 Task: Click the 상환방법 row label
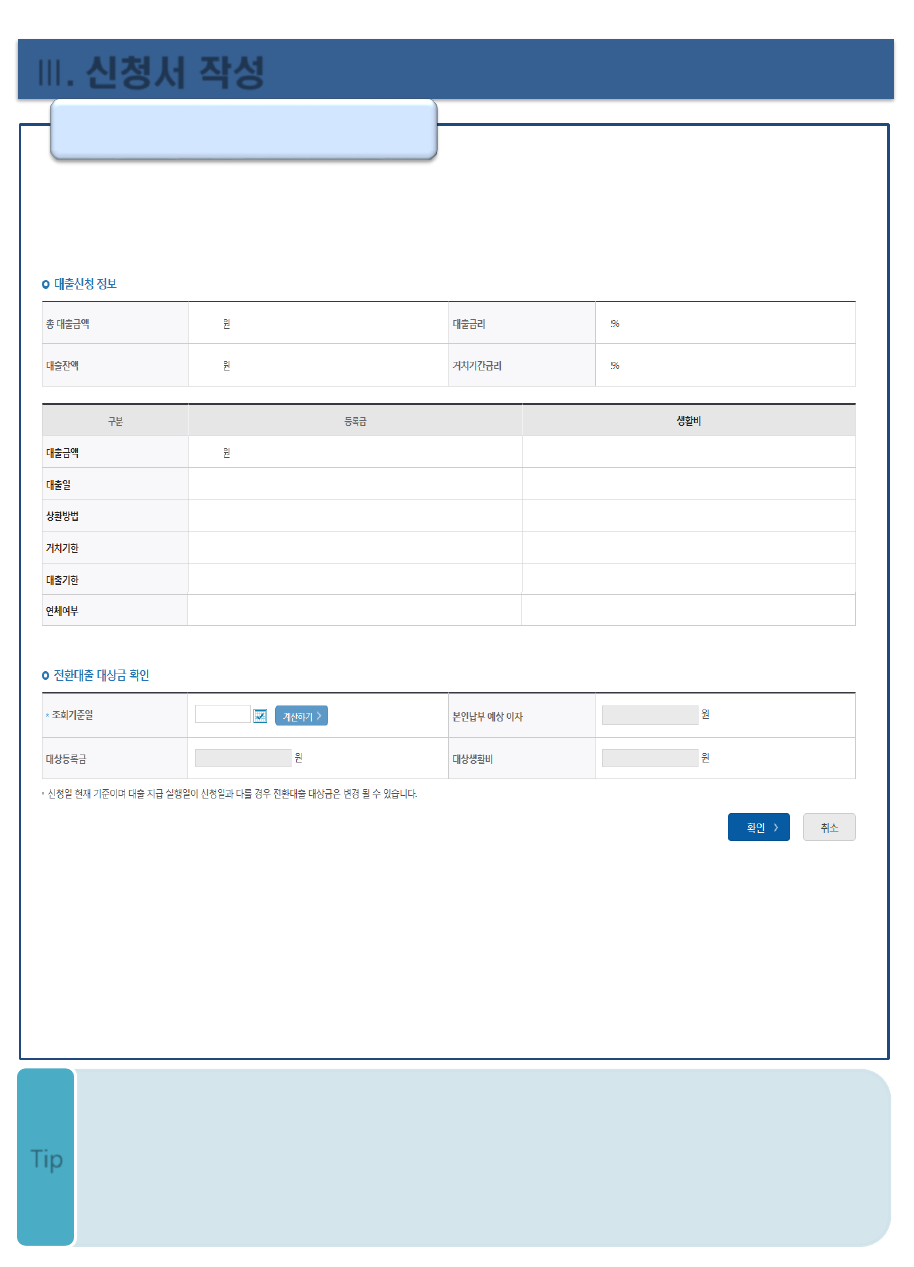click(62, 516)
